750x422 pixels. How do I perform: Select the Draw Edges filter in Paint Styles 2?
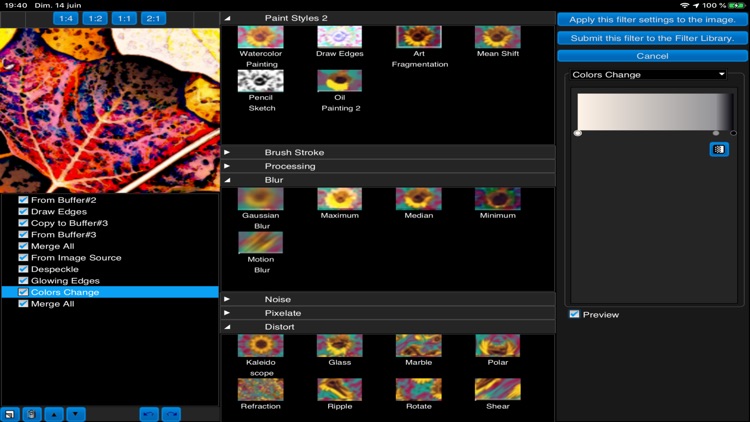[x=340, y=37]
